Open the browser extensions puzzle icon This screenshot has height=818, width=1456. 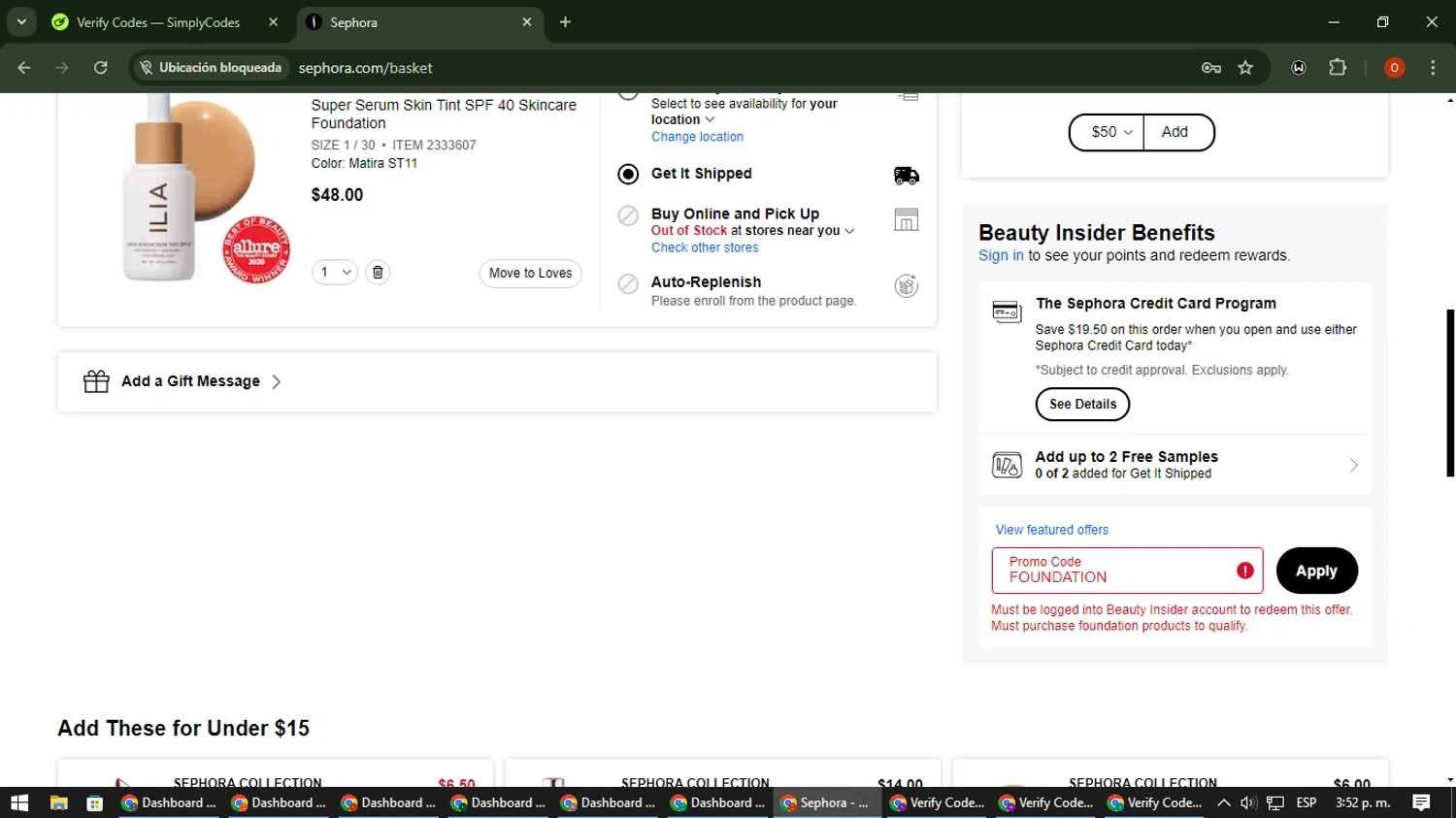click(1338, 68)
